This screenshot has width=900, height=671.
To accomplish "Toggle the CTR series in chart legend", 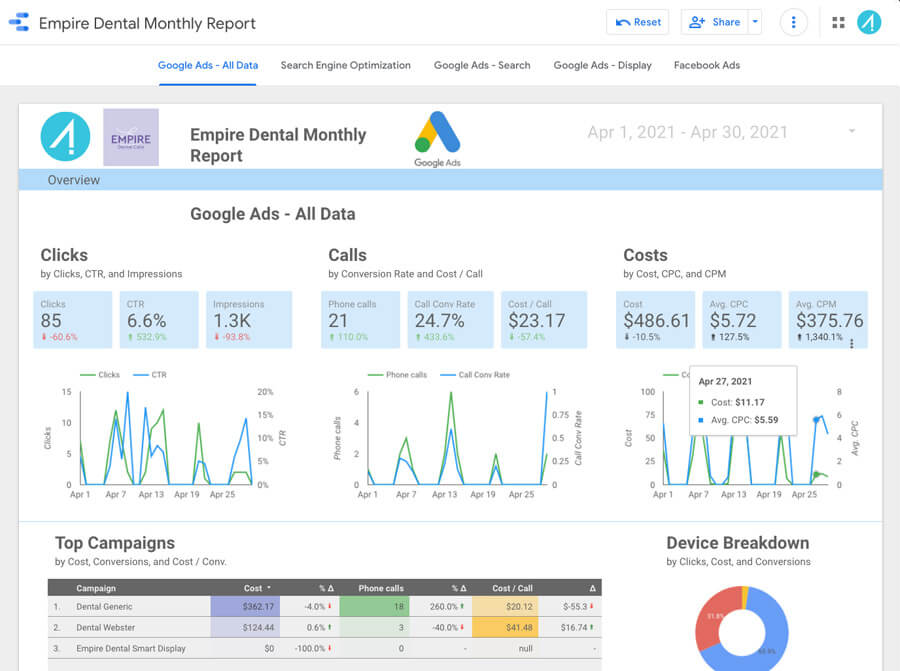I will [x=150, y=375].
